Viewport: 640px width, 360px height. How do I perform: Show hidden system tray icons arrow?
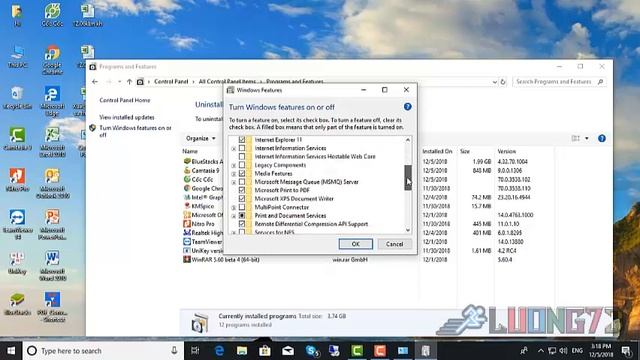pyautogui.click(x=540, y=351)
